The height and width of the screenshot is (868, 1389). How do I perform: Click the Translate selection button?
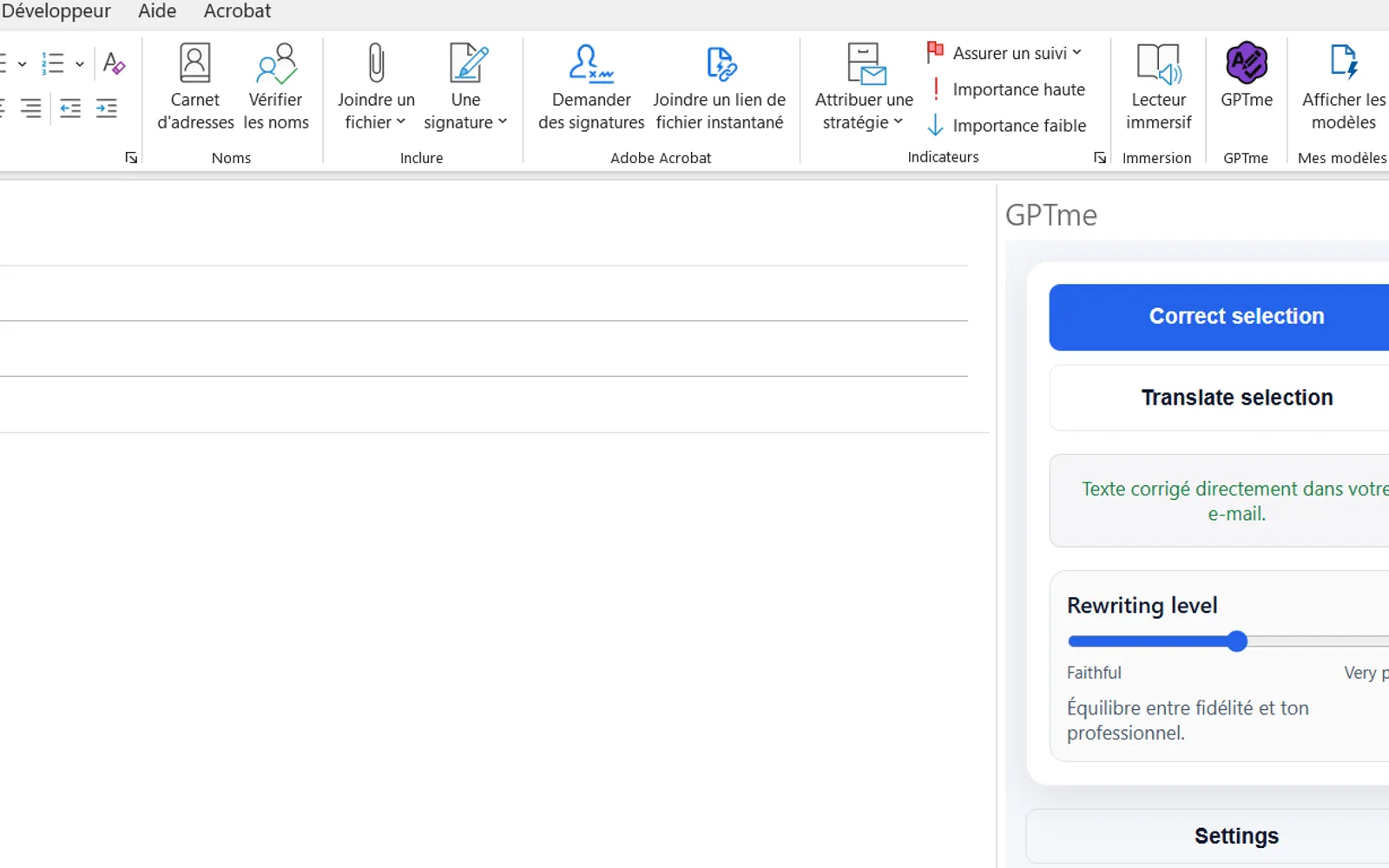(1219, 398)
